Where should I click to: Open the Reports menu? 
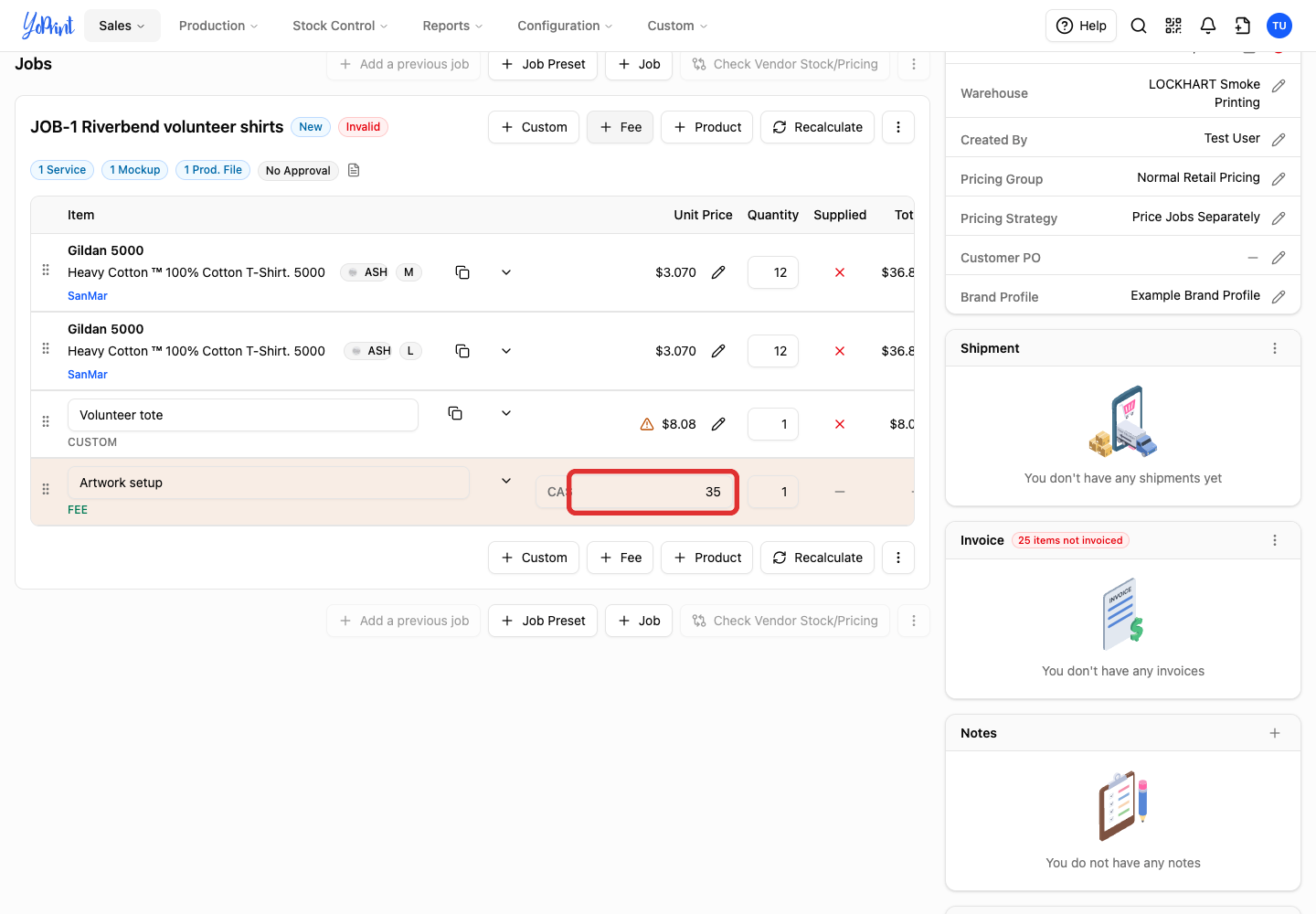[452, 26]
